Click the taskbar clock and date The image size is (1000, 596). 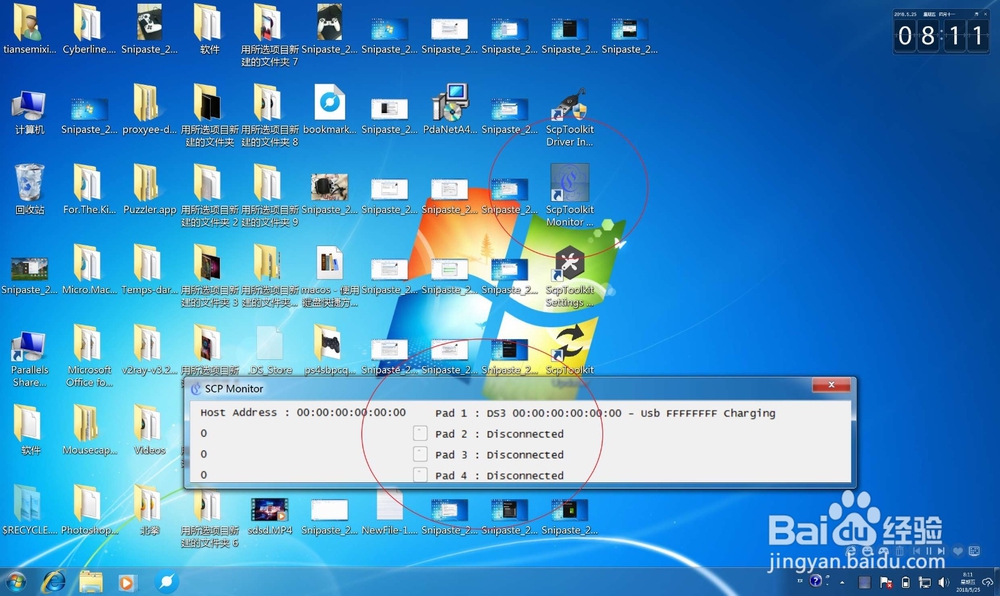968,582
